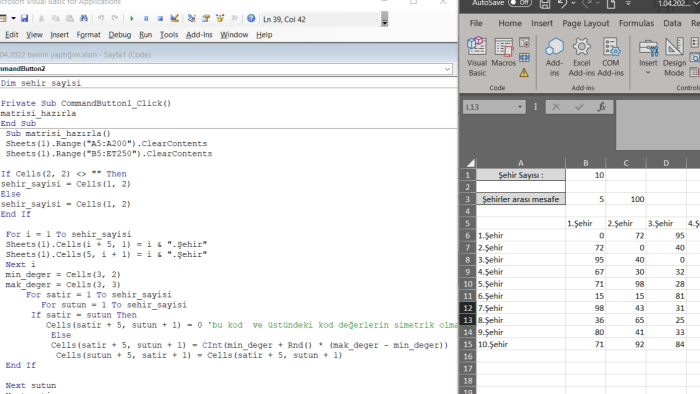Switch to the Insert ribbon tab in Excel
This screenshot has height=394, width=700.
click(542, 23)
